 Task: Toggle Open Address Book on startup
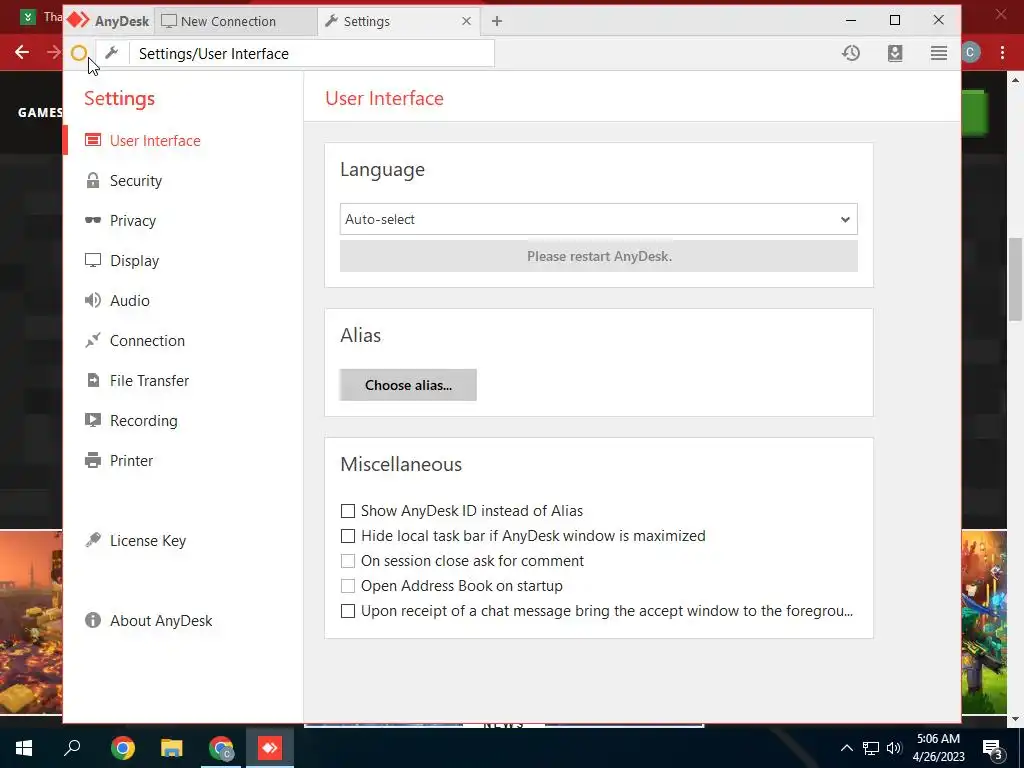348,586
